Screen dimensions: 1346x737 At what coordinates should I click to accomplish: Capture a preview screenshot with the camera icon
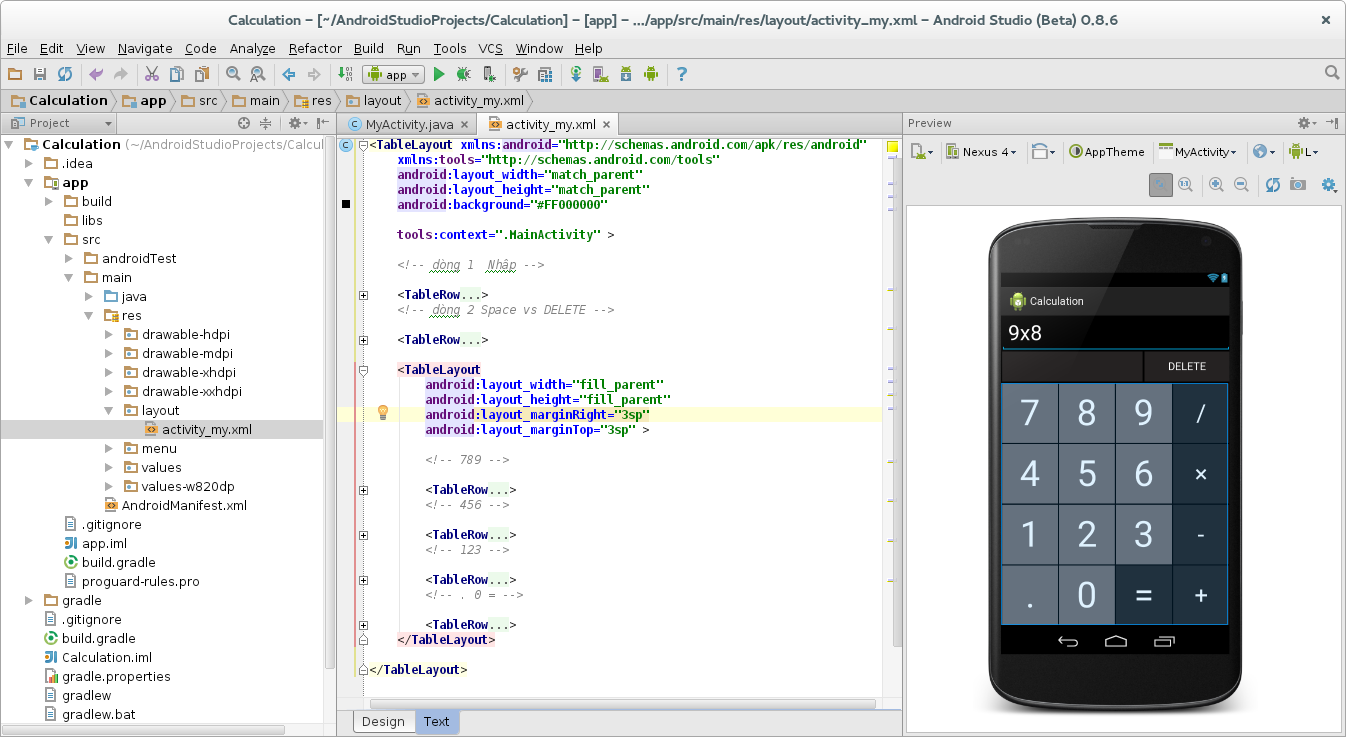pyautogui.click(x=1297, y=184)
